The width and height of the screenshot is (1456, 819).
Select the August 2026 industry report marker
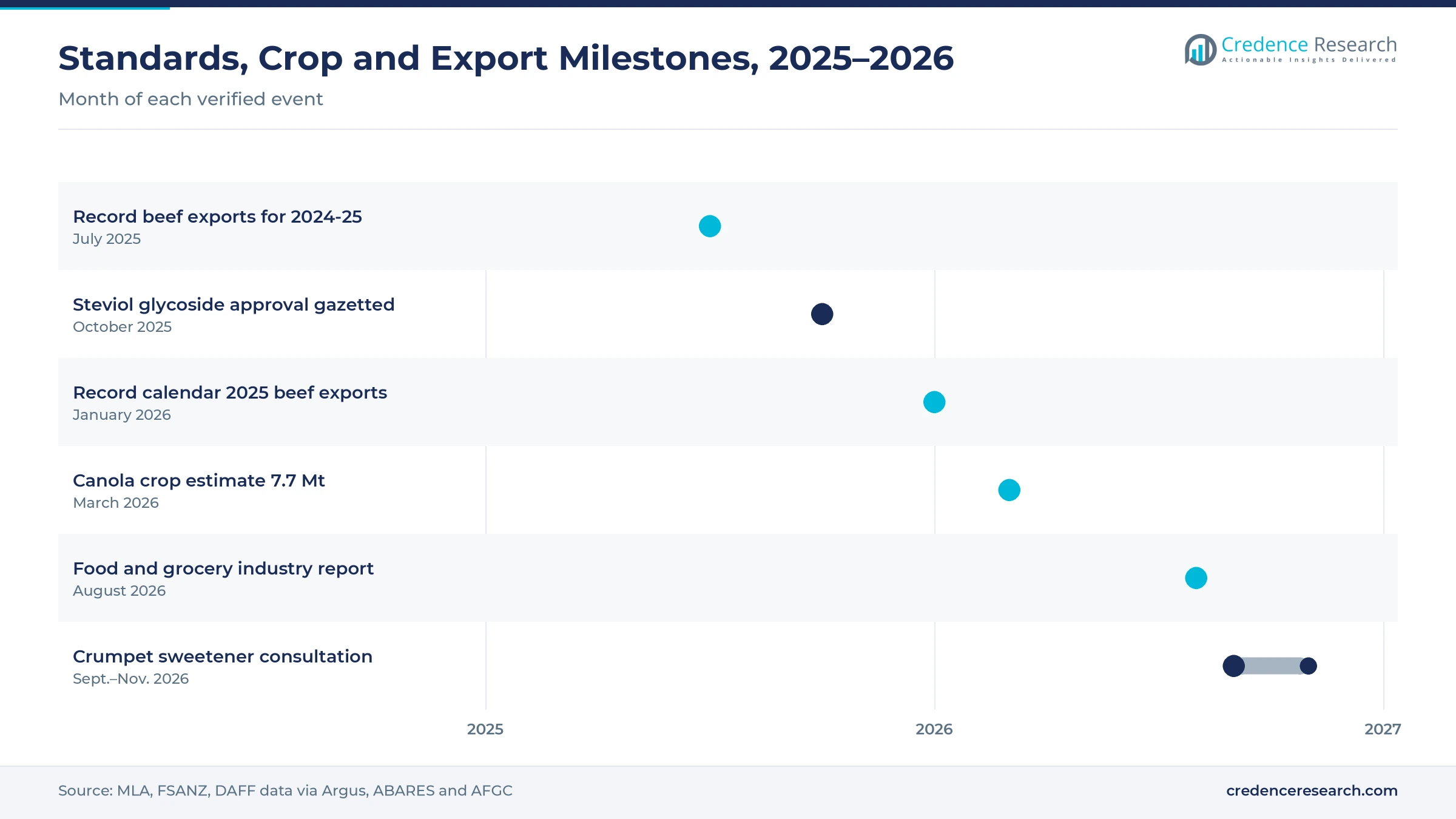click(x=1196, y=578)
